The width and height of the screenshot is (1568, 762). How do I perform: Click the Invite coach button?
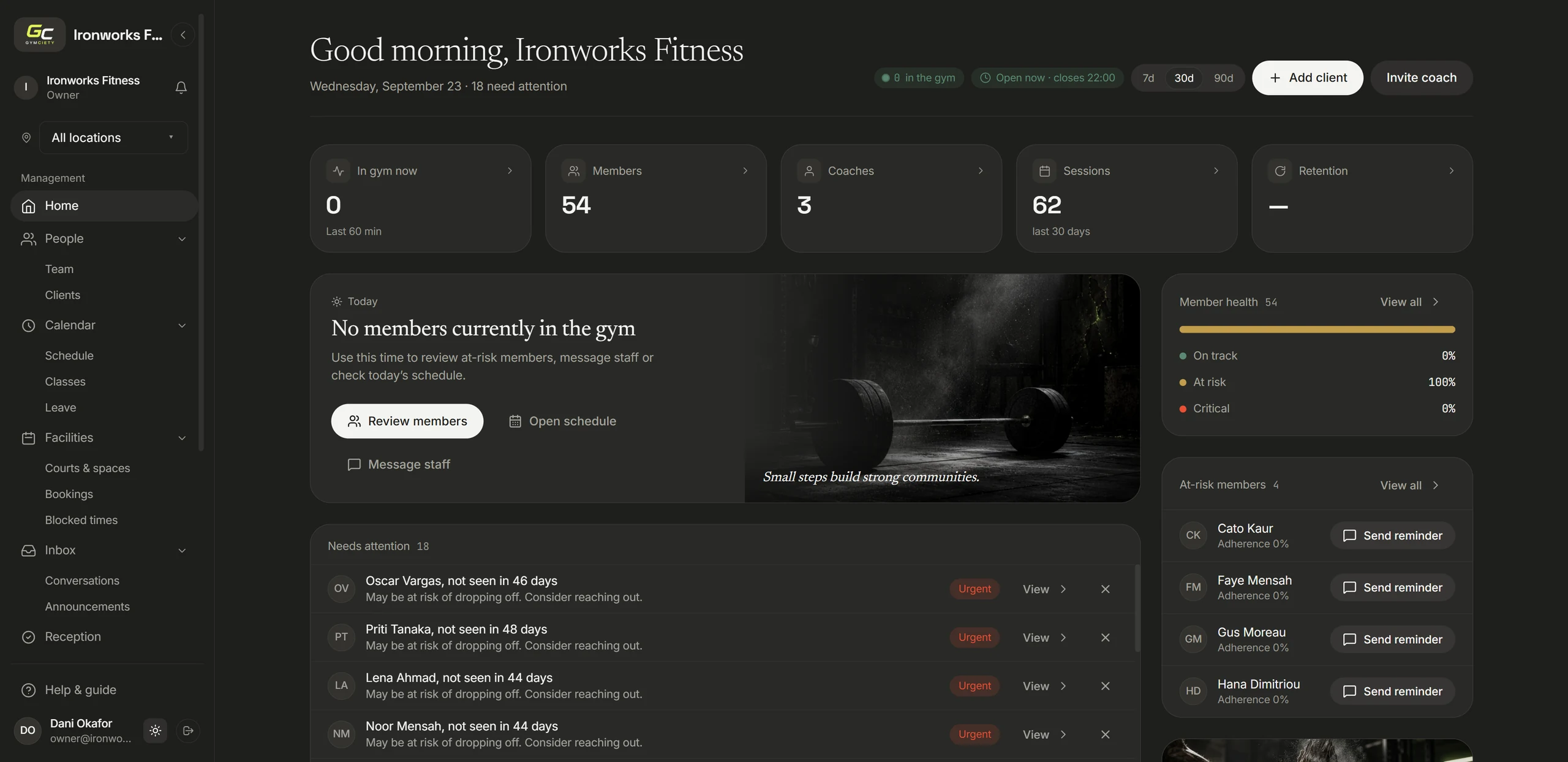[x=1421, y=78]
